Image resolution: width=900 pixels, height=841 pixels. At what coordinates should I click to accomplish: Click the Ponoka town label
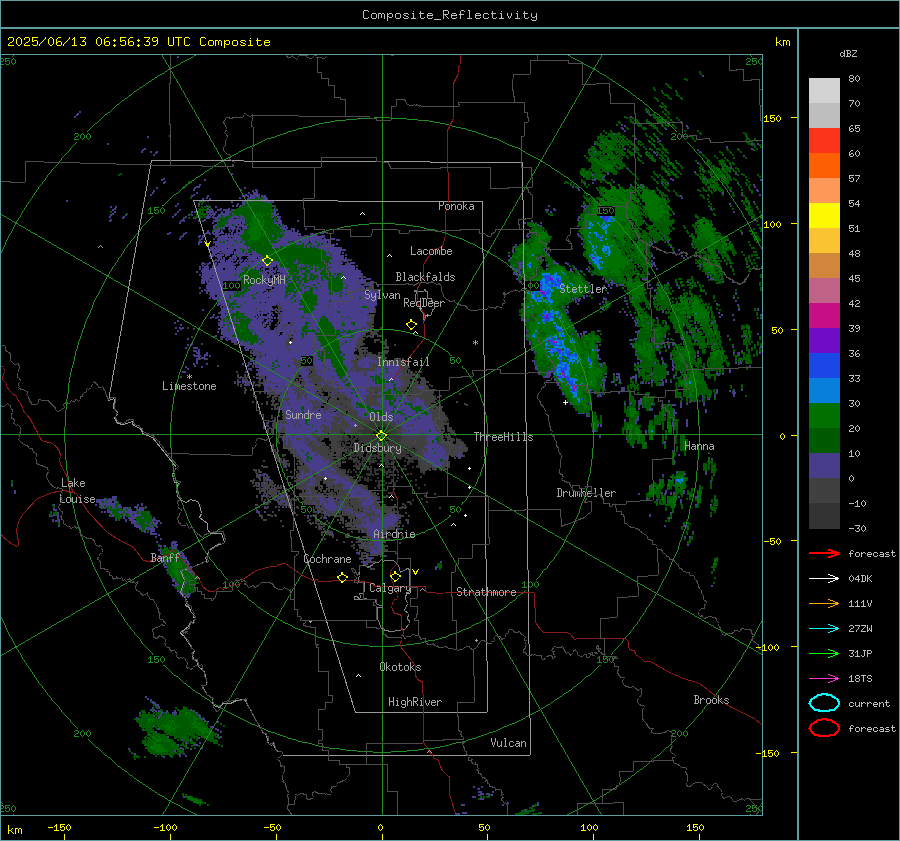click(x=456, y=206)
